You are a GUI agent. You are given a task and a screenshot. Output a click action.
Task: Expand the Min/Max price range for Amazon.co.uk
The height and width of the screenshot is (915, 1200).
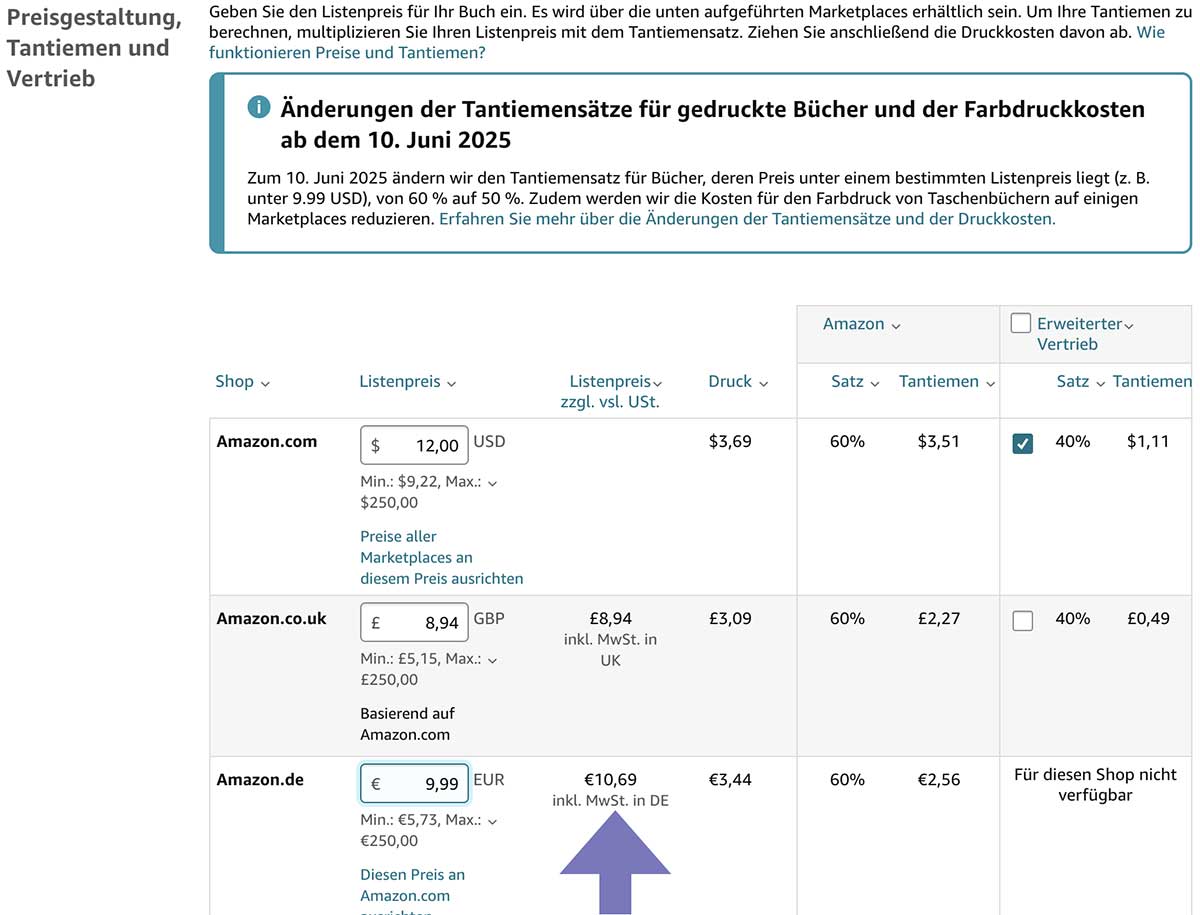click(492, 660)
